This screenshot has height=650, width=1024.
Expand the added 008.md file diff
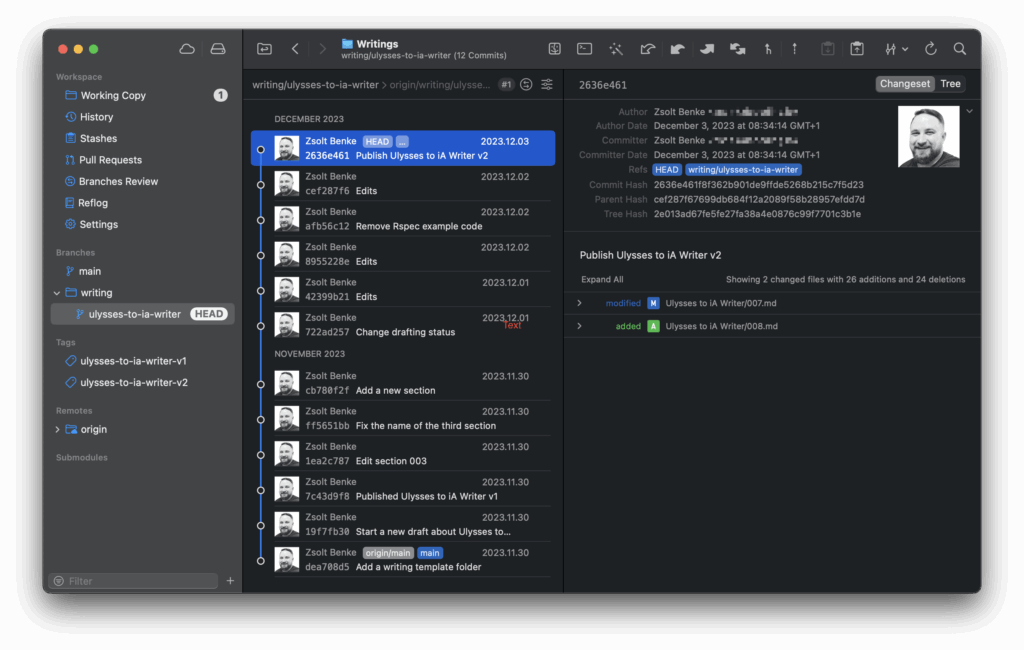(579, 326)
